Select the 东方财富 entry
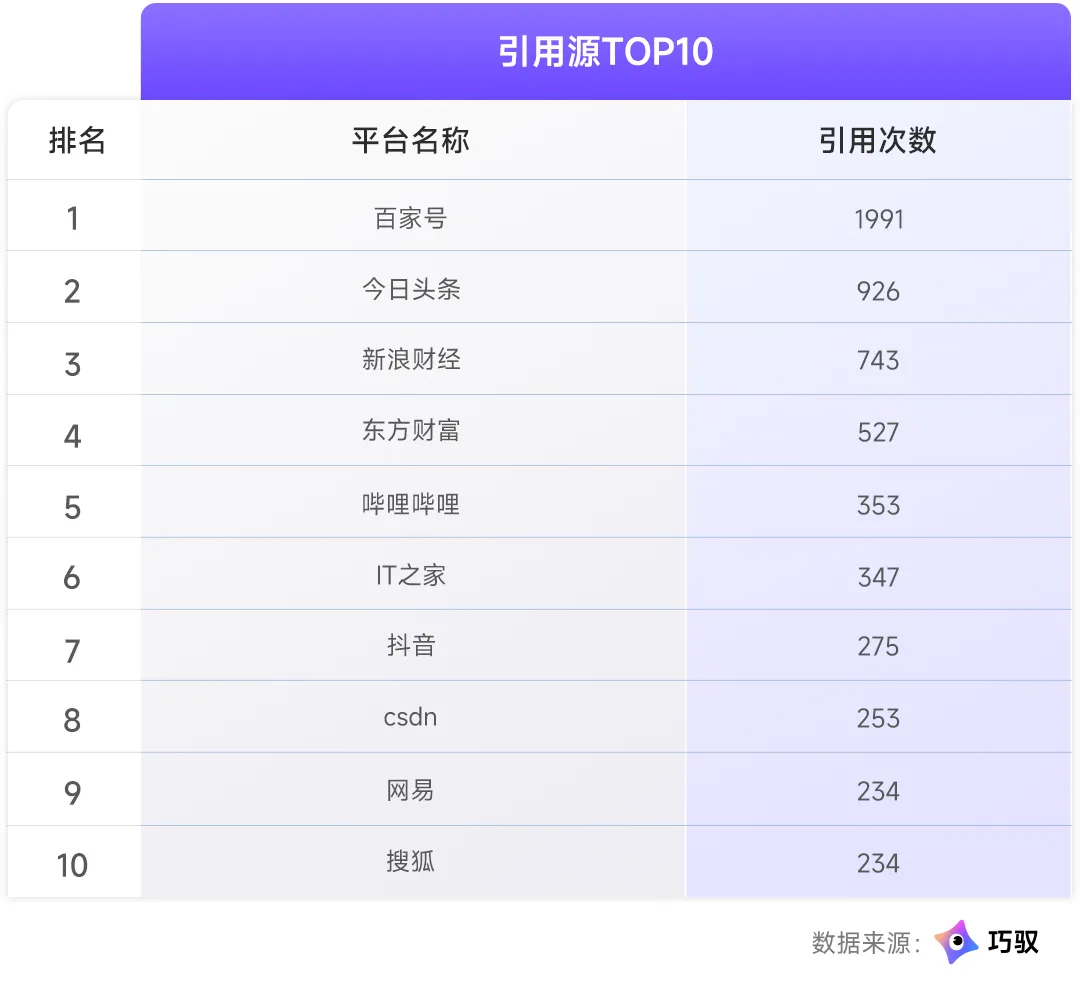The image size is (1080, 981). [411, 431]
